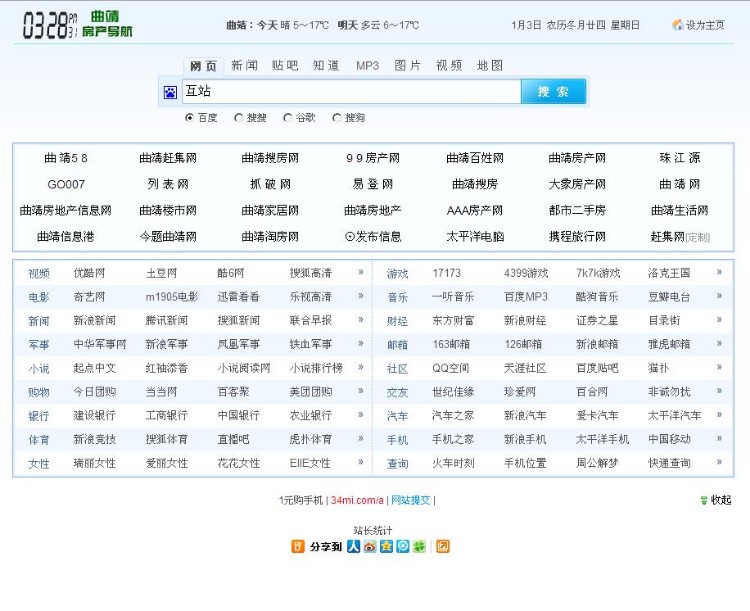Image resolution: width=750 pixels, height=611 pixels.
Task: Click the green clover share icon
Action: click(x=419, y=546)
